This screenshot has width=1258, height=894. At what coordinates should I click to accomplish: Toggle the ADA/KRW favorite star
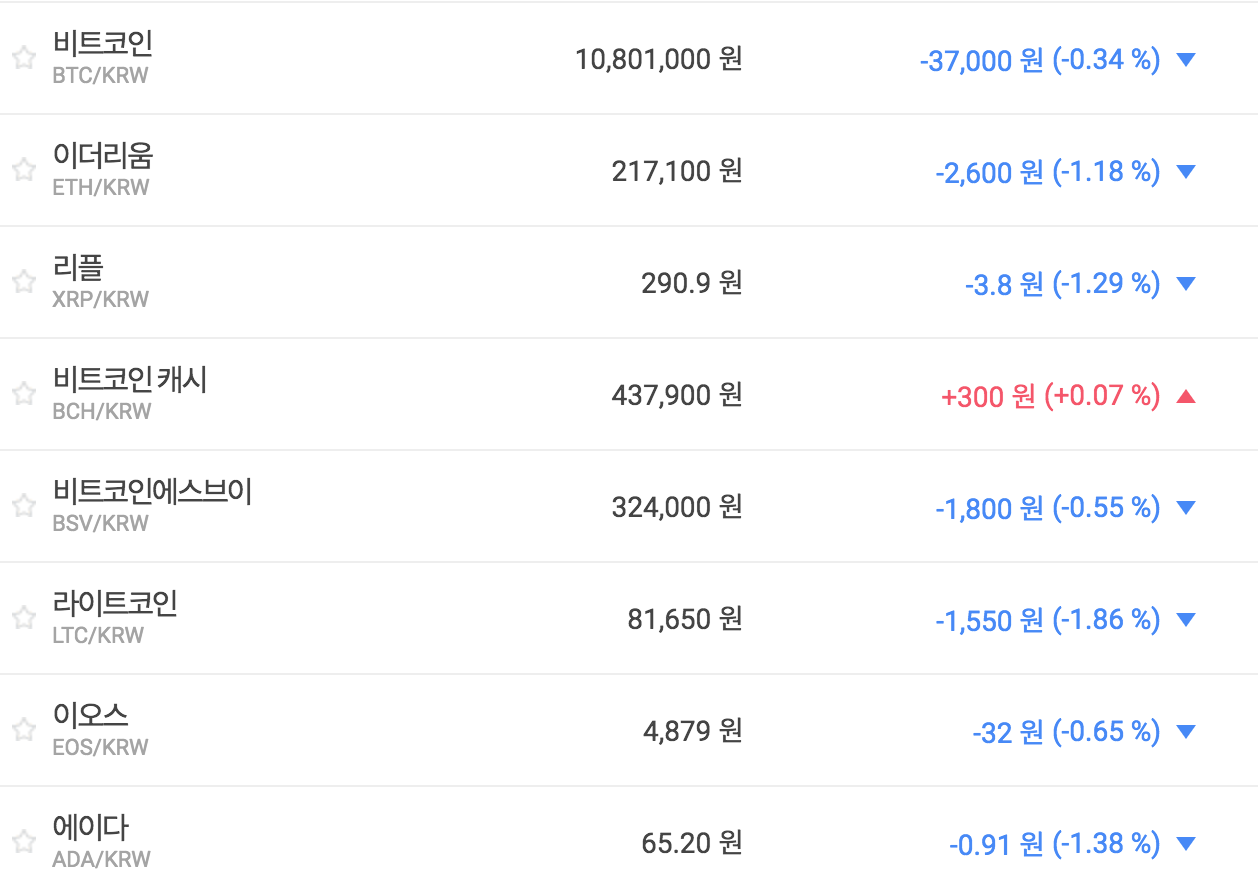pos(24,842)
